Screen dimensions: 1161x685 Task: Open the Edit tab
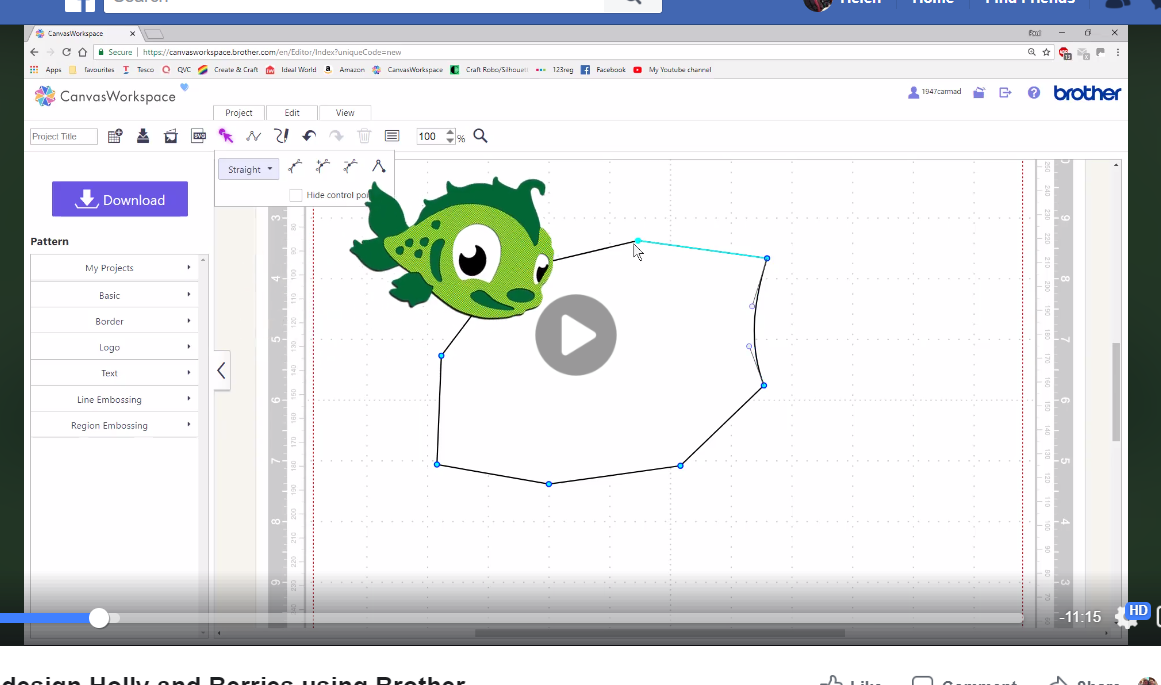pyautogui.click(x=292, y=113)
